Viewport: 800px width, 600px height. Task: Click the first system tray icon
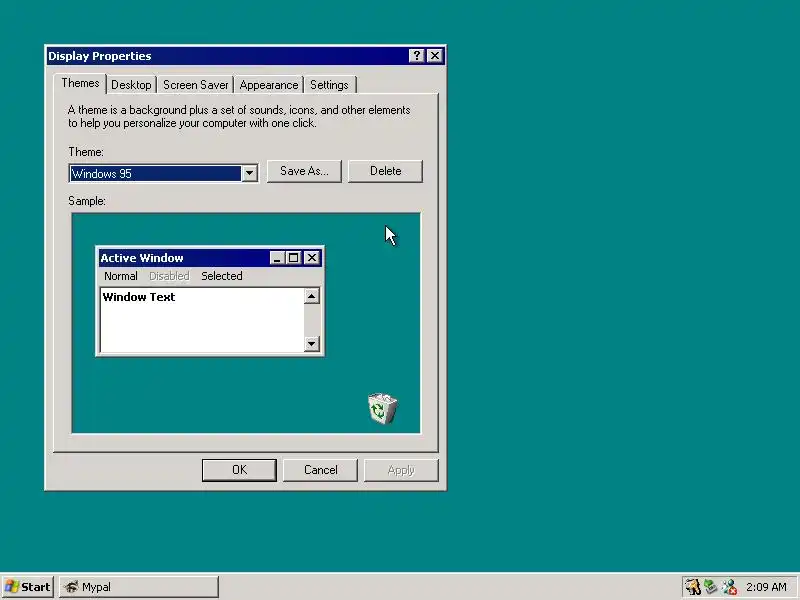pos(693,587)
